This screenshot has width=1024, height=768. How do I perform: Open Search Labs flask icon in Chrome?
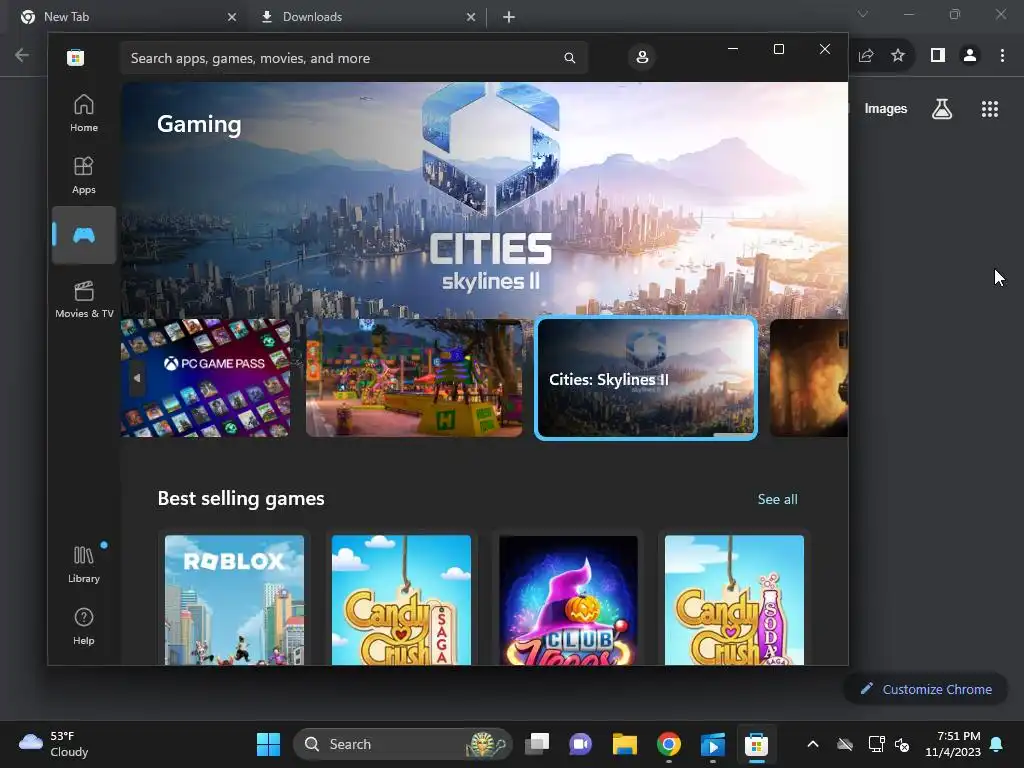942,109
